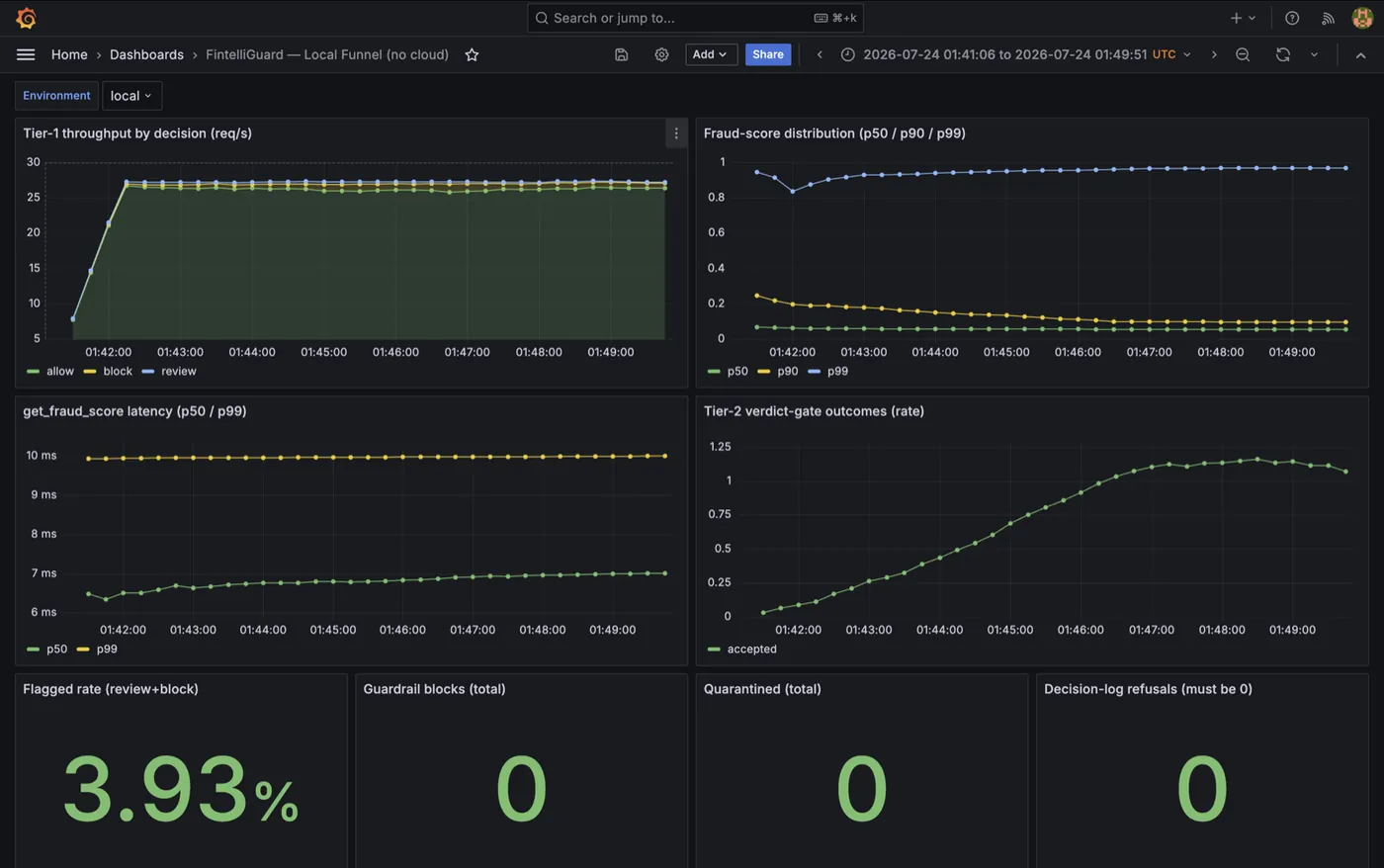
Task: Click the Environment variable label
Action: pos(56,96)
